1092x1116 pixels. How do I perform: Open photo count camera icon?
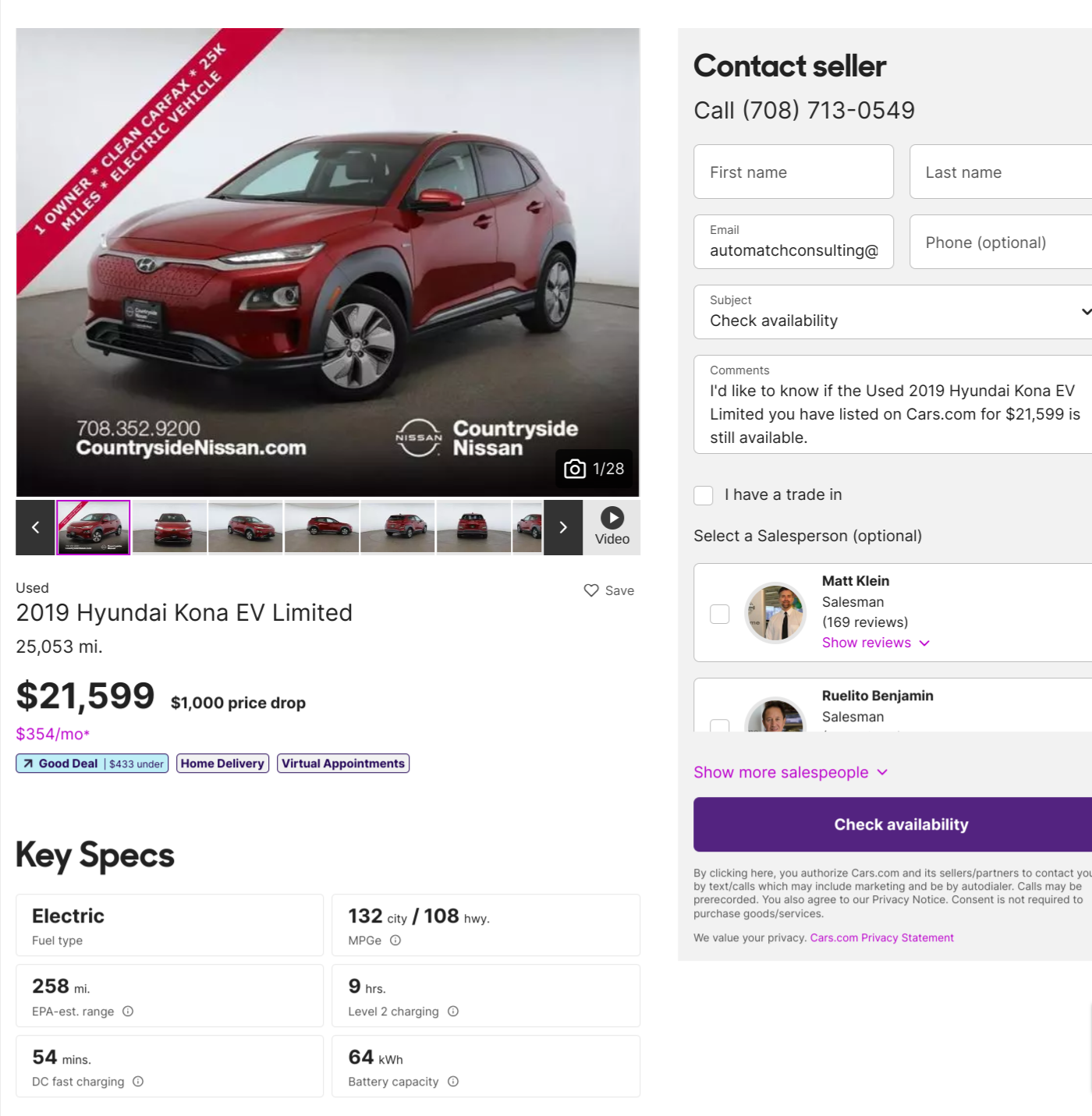coord(575,469)
